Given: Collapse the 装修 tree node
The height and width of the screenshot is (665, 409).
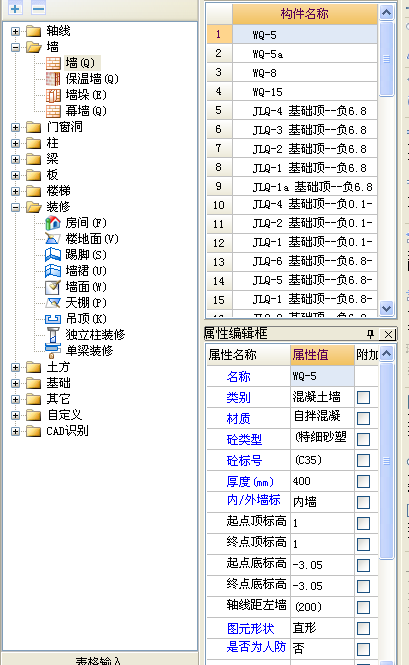Looking at the screenshot, I should (15, 207).
